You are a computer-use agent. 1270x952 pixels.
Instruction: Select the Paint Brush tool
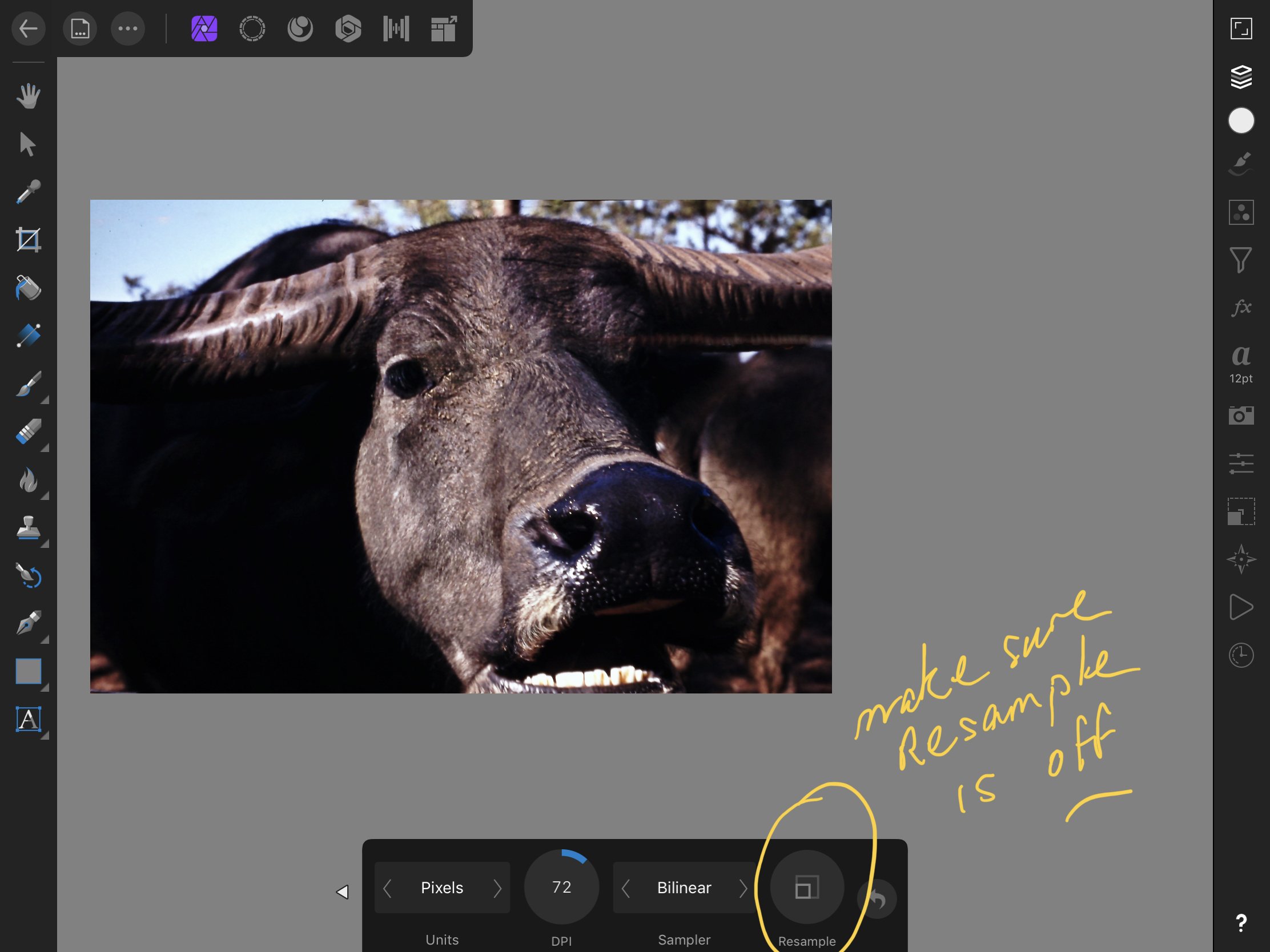point(28,384)
